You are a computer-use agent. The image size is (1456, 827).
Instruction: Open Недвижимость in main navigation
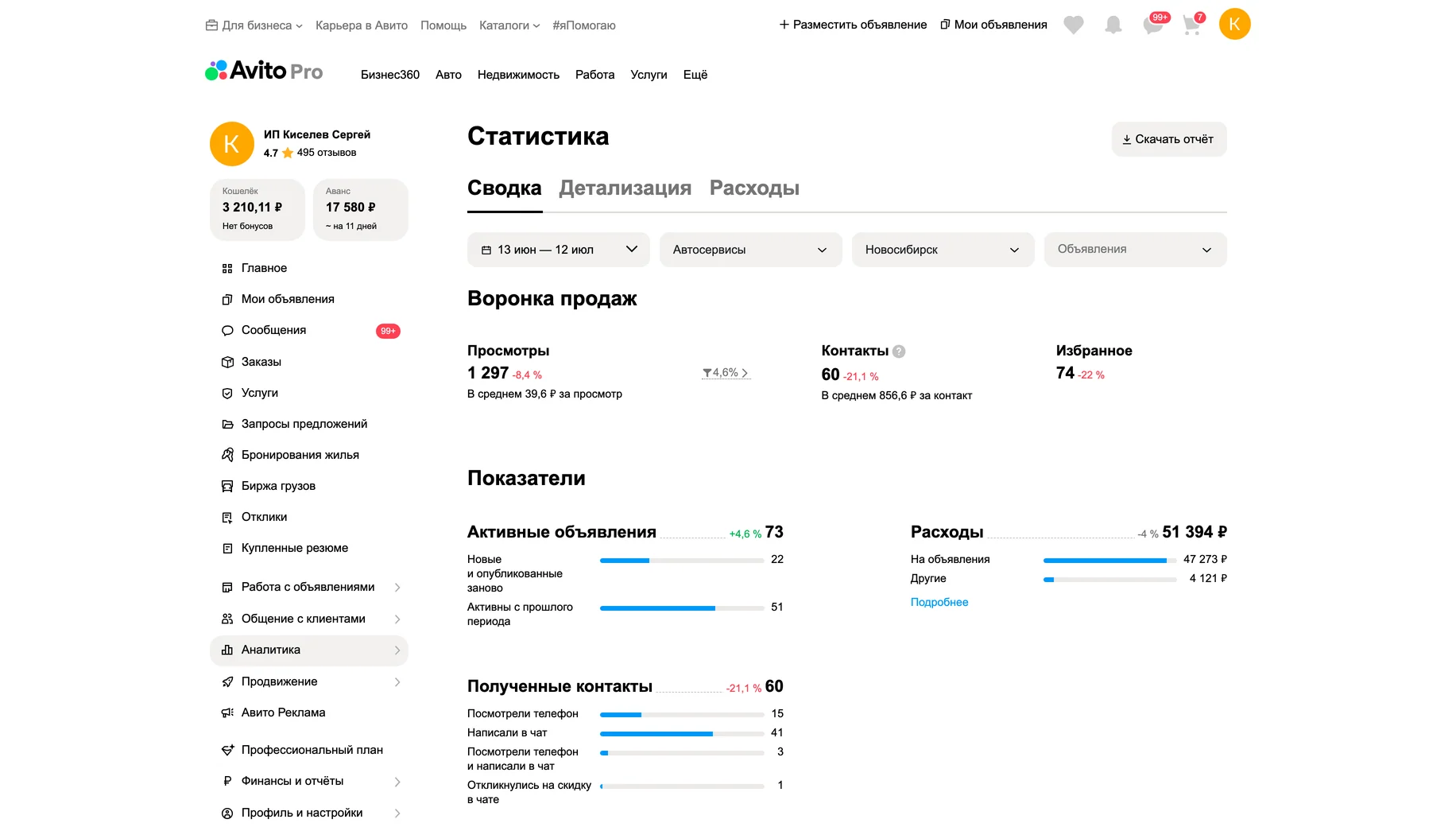(x=518, y=75)
